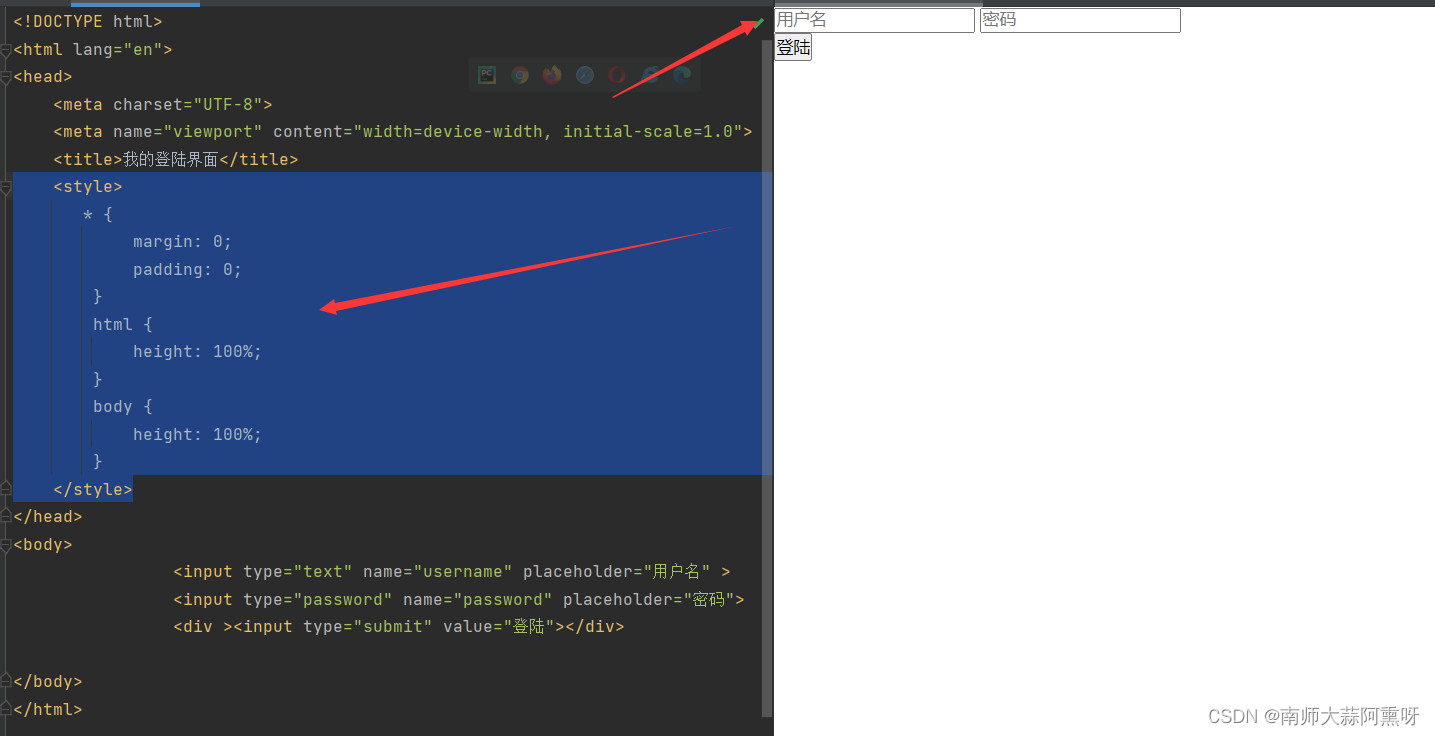Place cursor on <!DOCTYPE html> line
1435x736 pixels.
click(x=88, y=21)
